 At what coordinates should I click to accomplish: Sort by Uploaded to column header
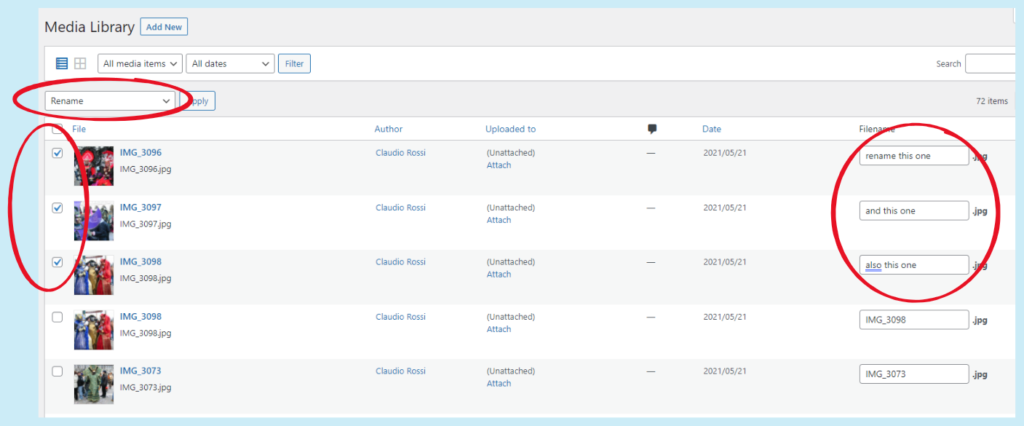point(511,129)
